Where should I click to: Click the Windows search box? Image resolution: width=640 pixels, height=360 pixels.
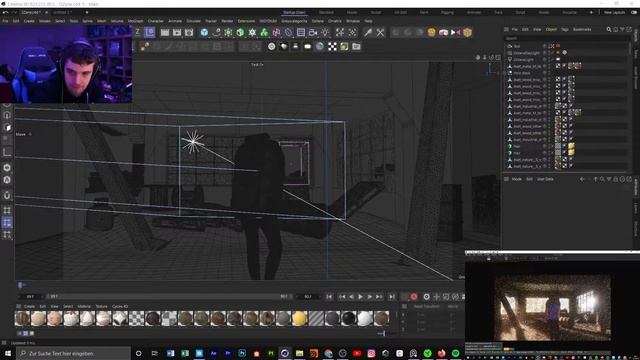tap(74, 353)
